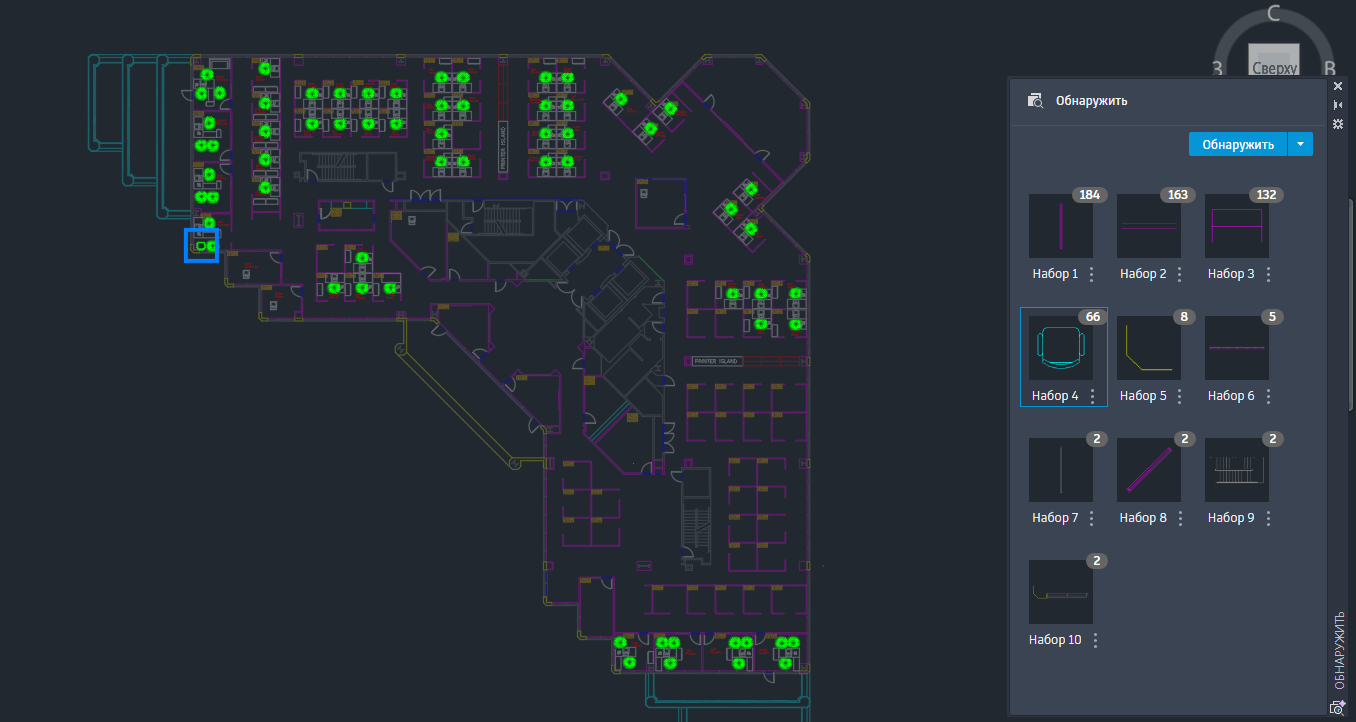1356x722 pixels.
Task: Open the three-dot options icon for Набор 8
Action: (1179, 518)
